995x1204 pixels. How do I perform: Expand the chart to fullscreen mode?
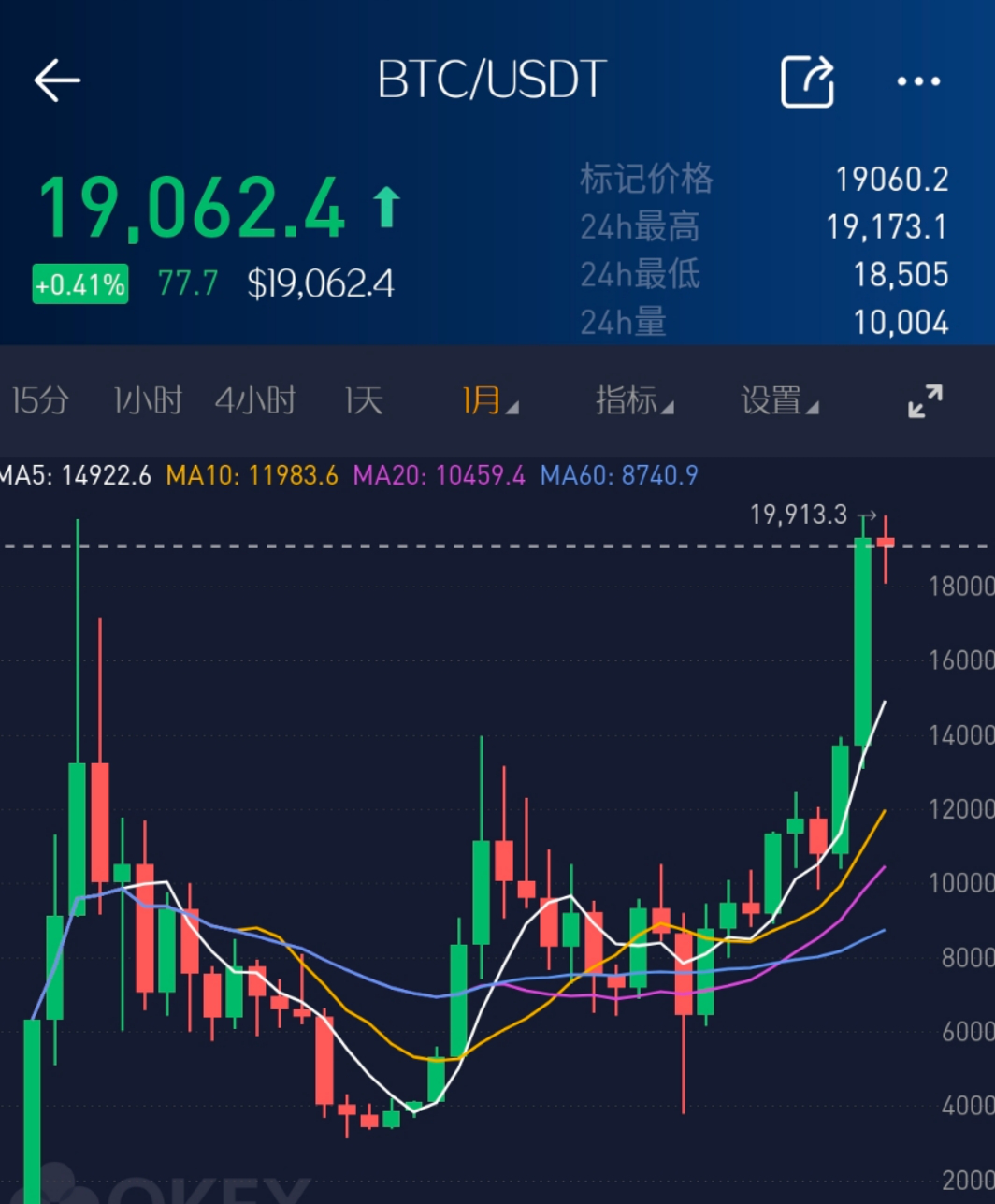point(925,401)
